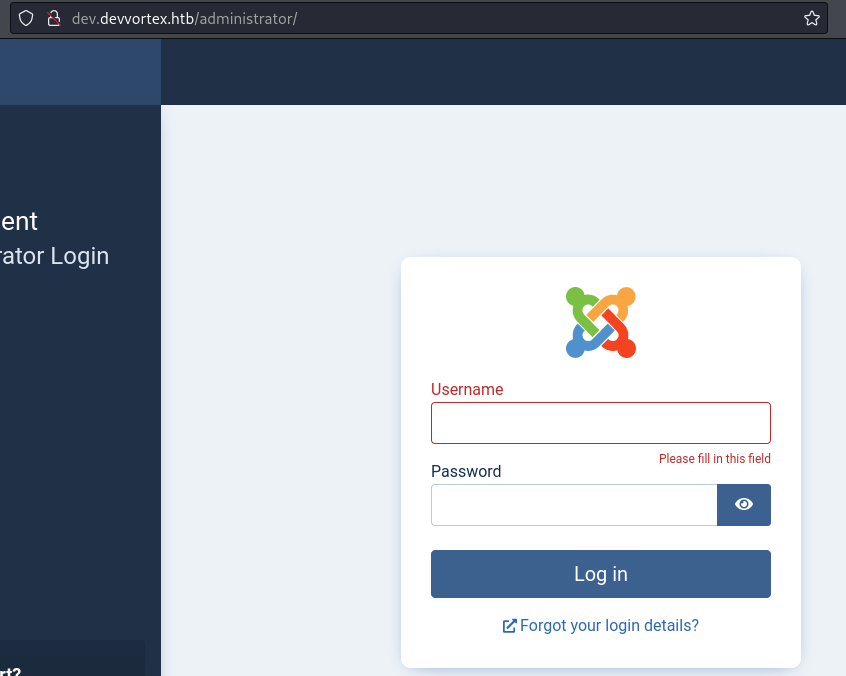Click the Password label
Viewport: 846px width, 676px height.
(x=466, y=471)
